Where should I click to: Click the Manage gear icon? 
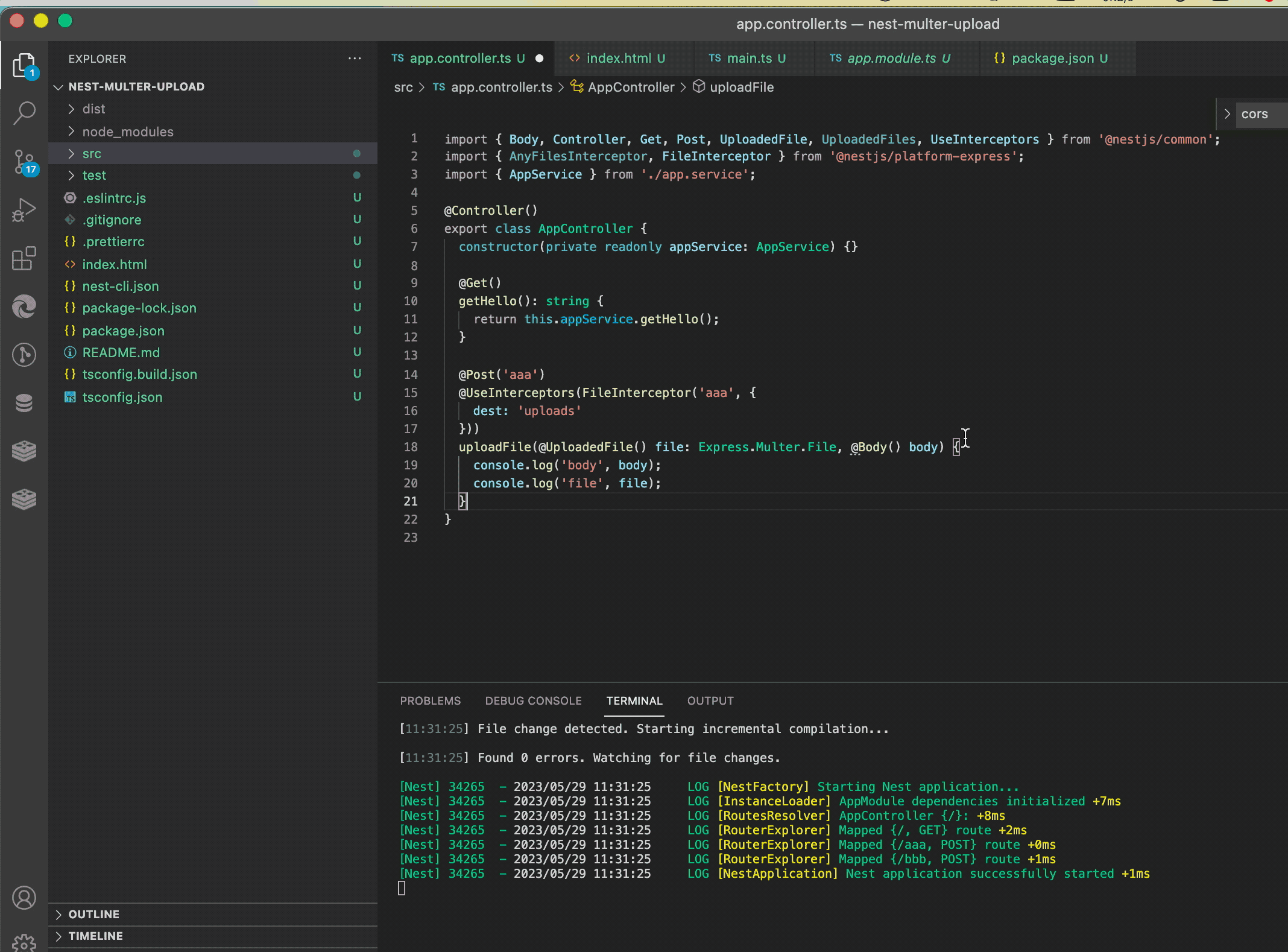click(x=24, y=942)
